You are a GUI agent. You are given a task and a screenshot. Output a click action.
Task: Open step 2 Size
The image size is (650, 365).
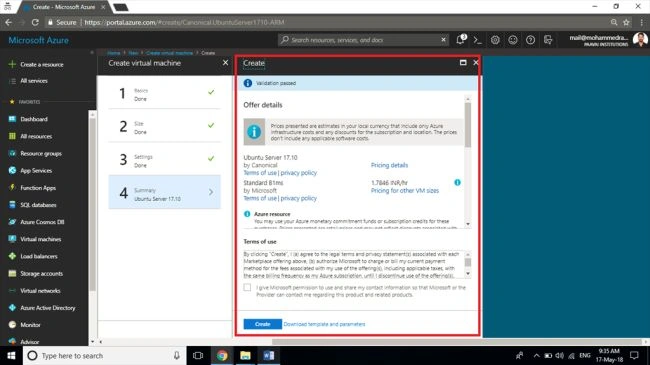point(165,126)
